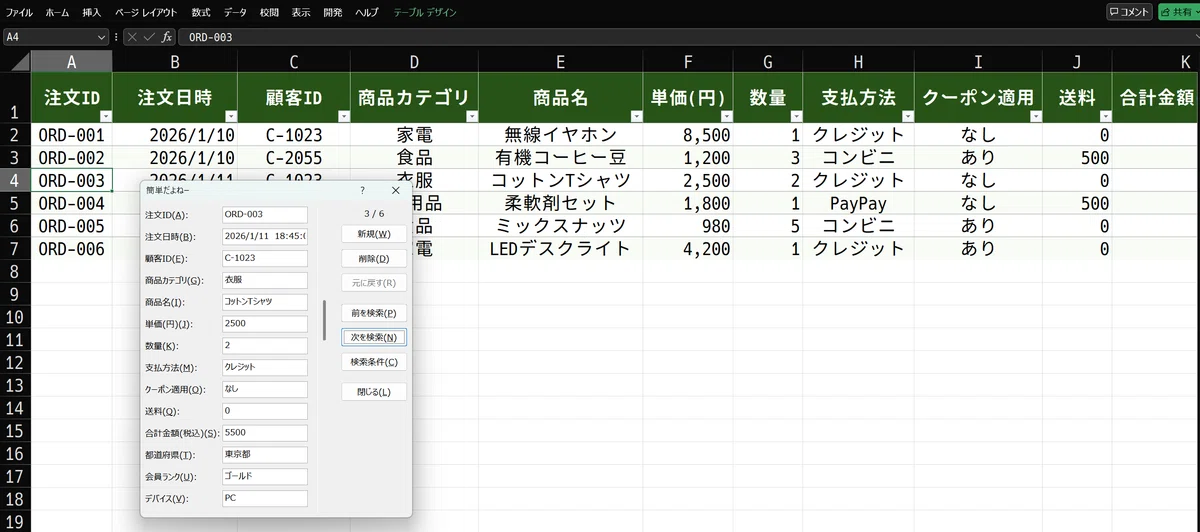Open the コメント comments pane button
This screenshot has width=1200, height=532.
pyautogui.click(x=1130, y=12)
